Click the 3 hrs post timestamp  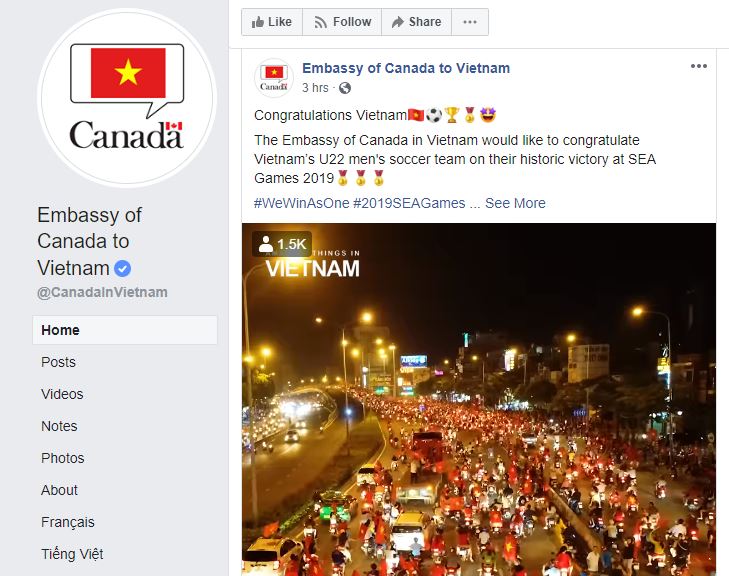pyautogui.click(x=315, y=88)
